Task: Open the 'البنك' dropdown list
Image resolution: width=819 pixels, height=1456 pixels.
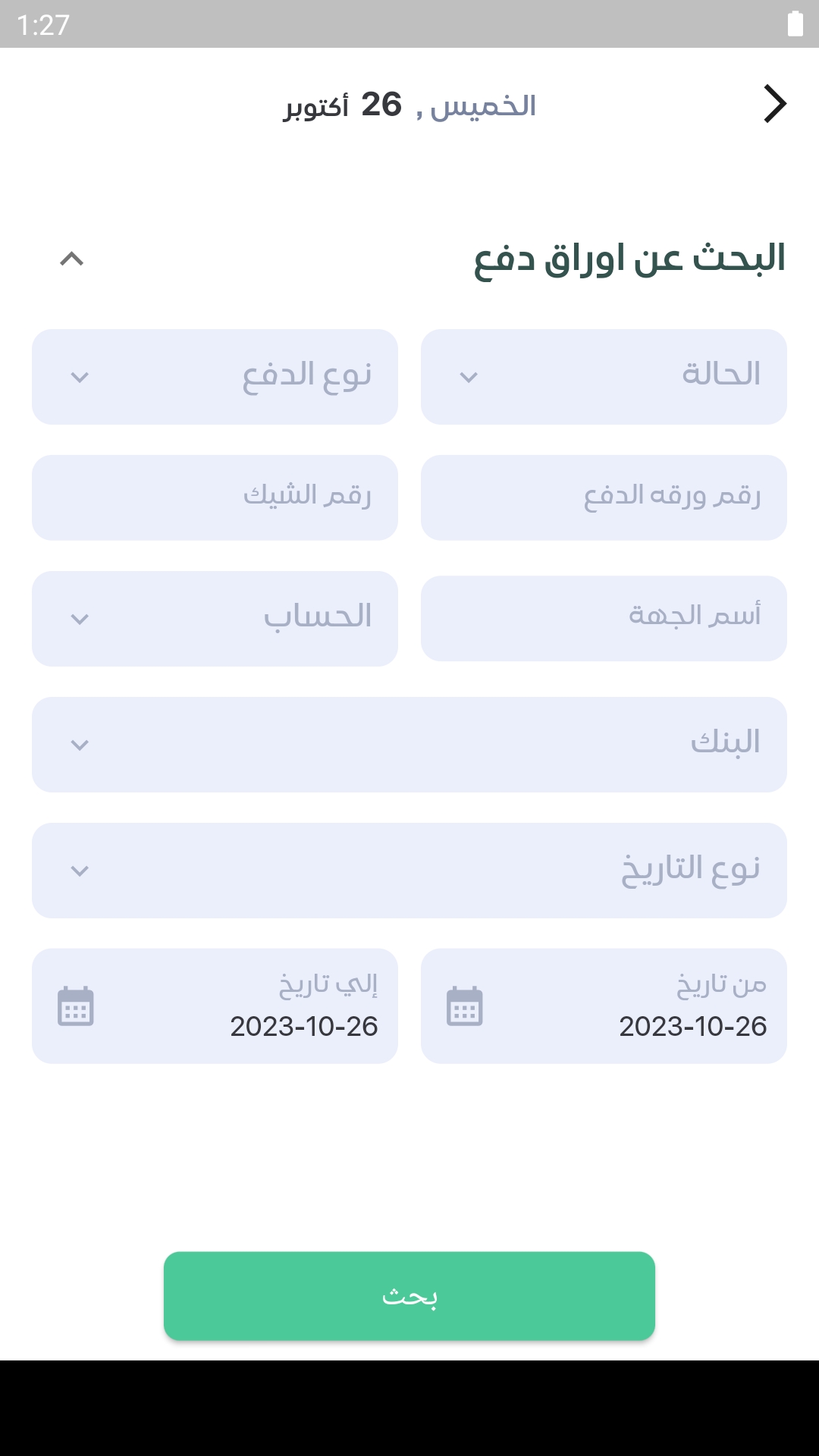Action: (409, 745)
